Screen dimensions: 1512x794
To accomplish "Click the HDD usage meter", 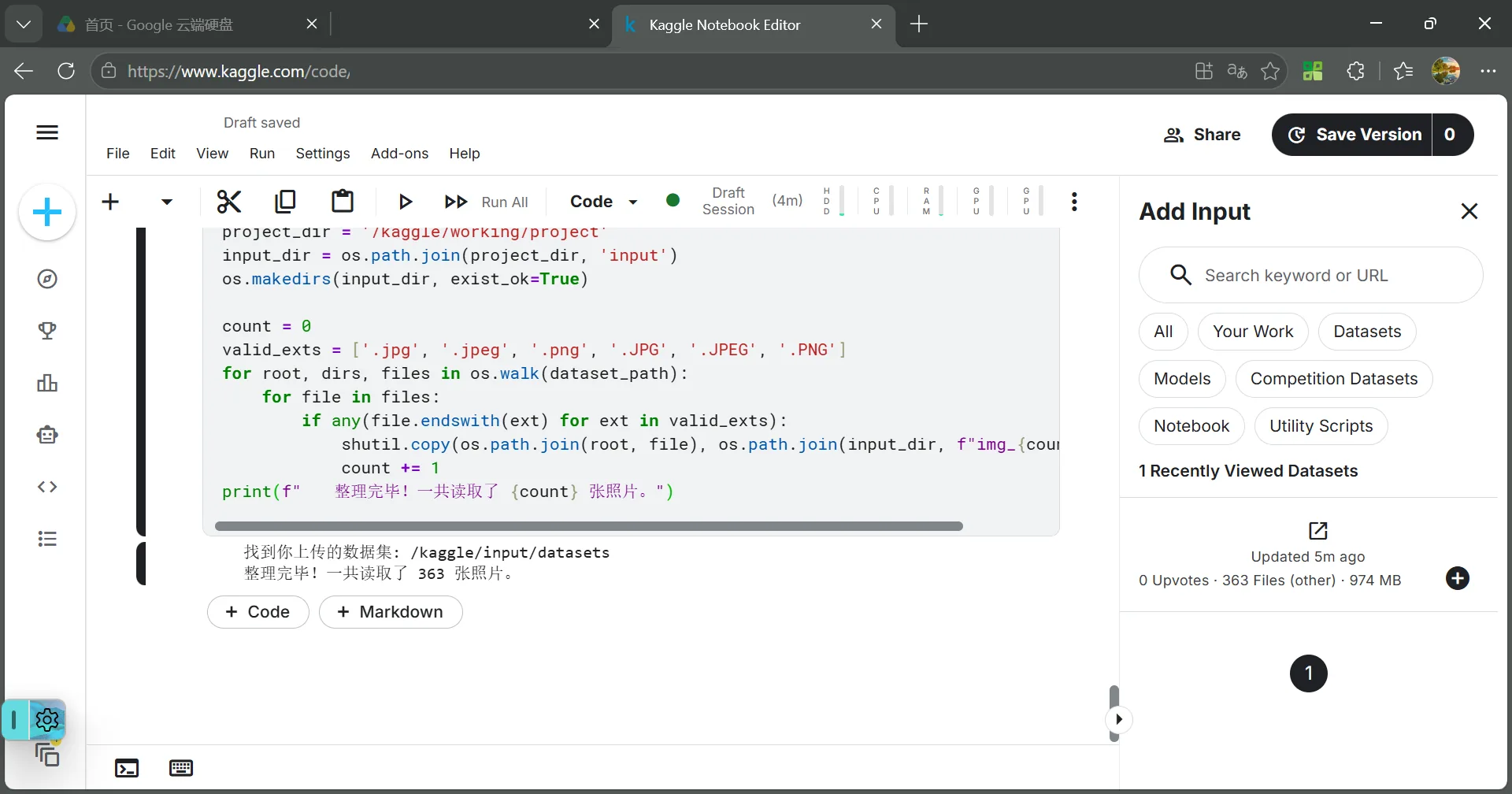I will [833, 202].
